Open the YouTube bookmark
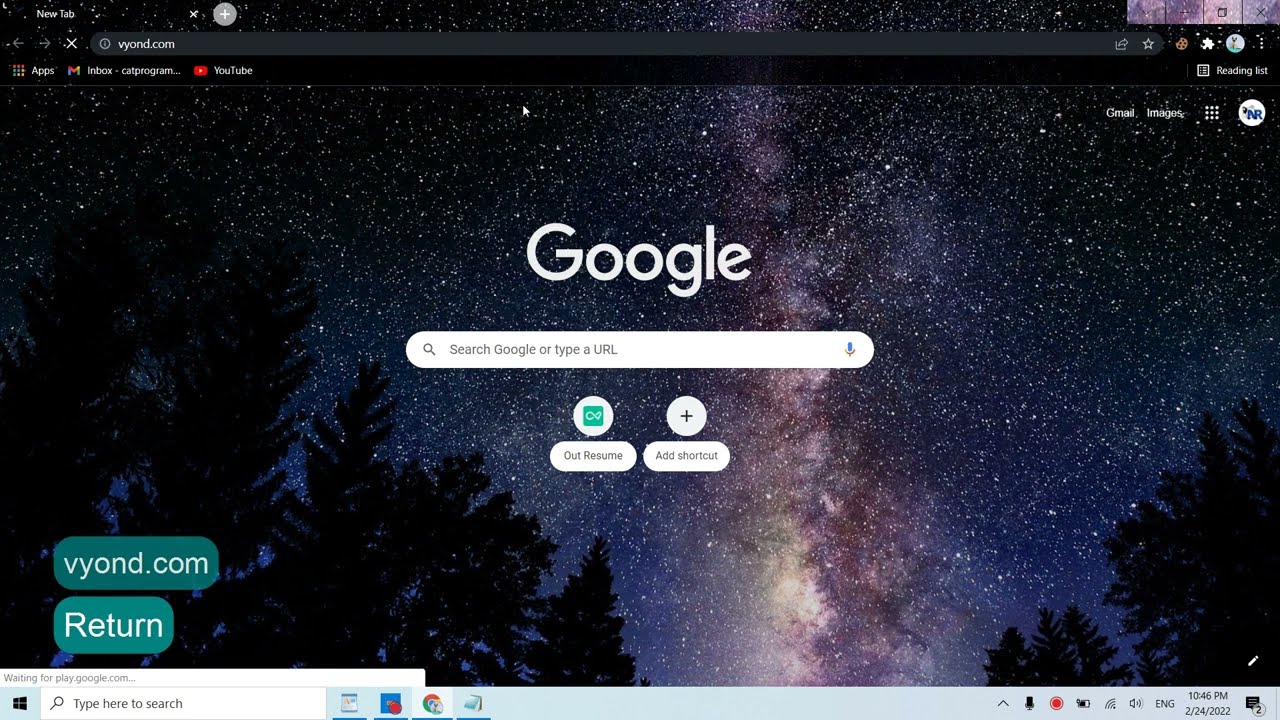 223,71
